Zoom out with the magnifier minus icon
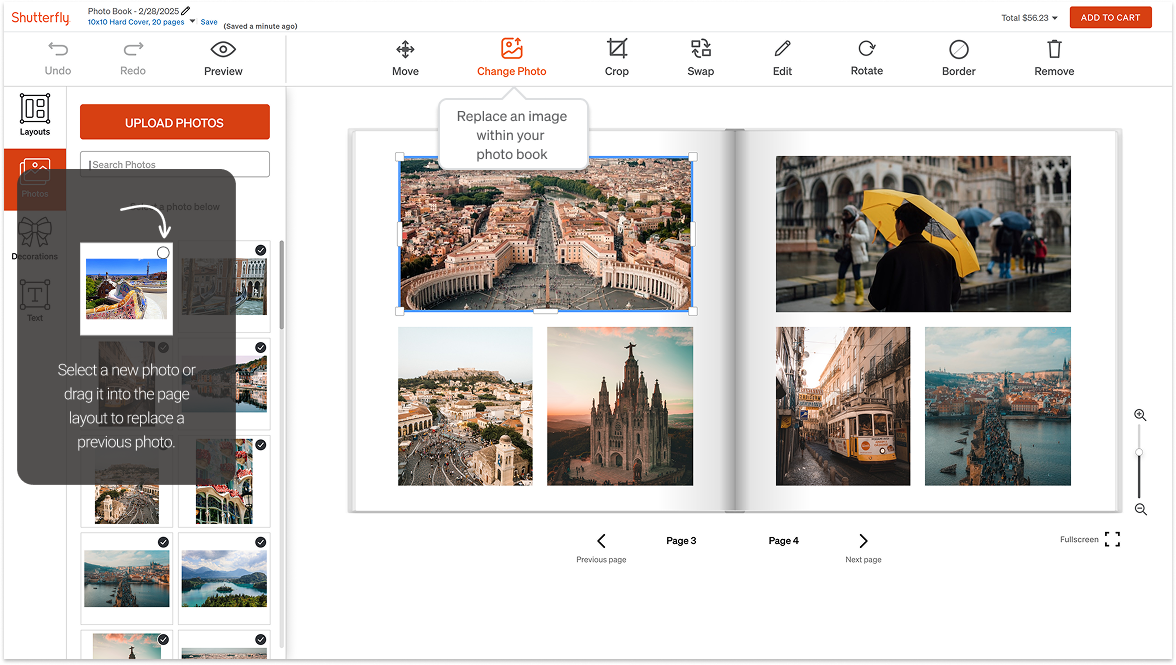Viewport: 1176px width, 665px height. coord(1141,509)
